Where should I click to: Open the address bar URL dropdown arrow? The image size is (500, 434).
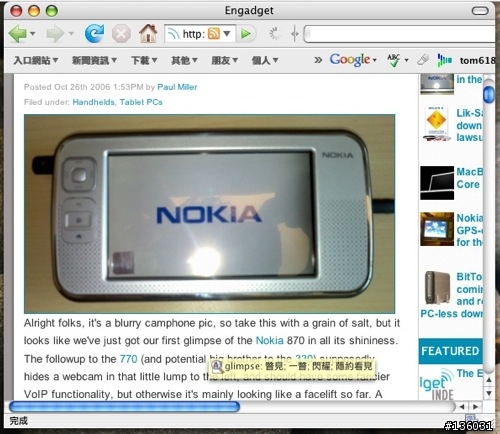(227, 34)
